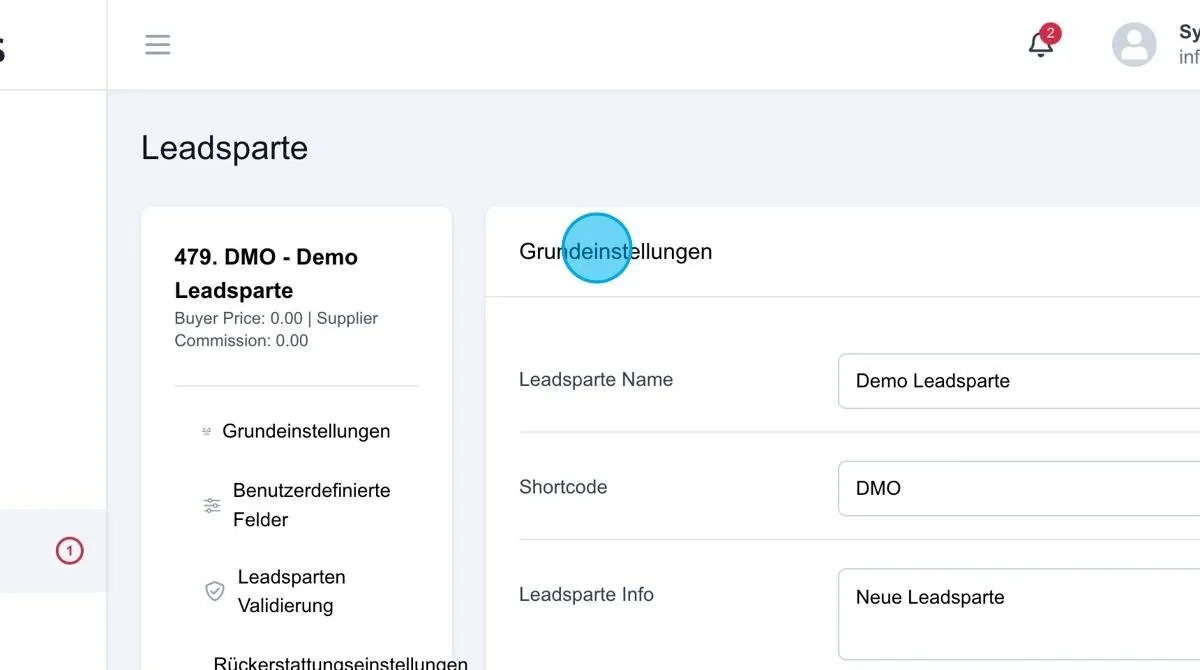Click the Leadsparte page heading

tap(224, 148)
